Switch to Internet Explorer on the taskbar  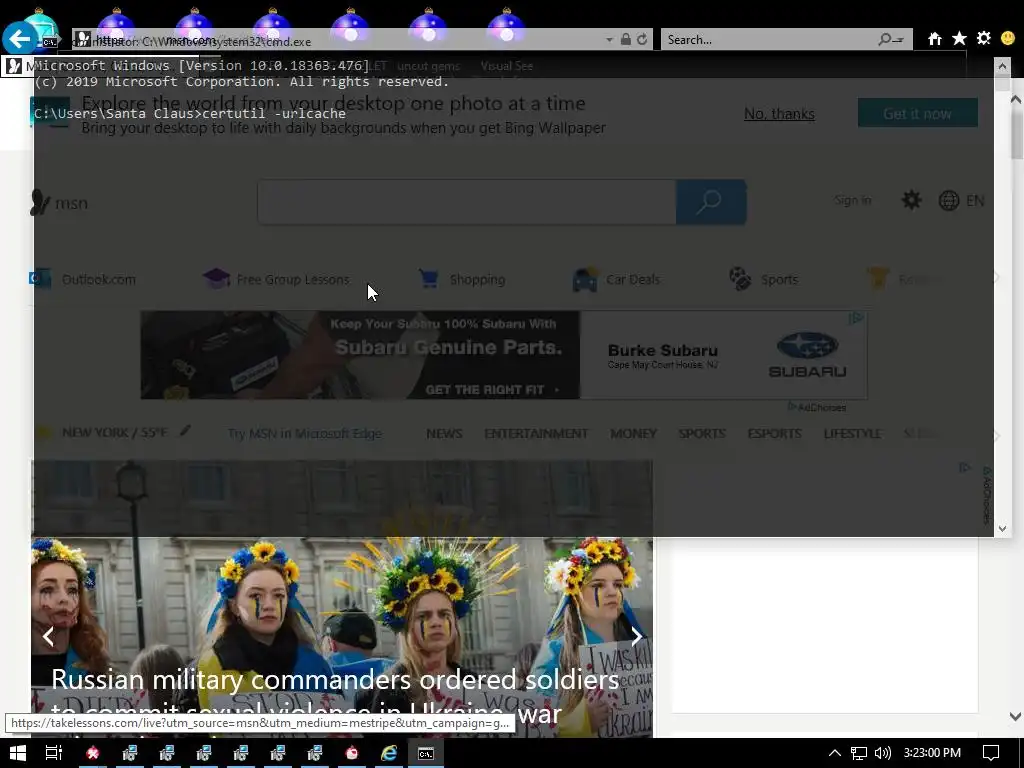pyautogui.click(x=389, y=753)
